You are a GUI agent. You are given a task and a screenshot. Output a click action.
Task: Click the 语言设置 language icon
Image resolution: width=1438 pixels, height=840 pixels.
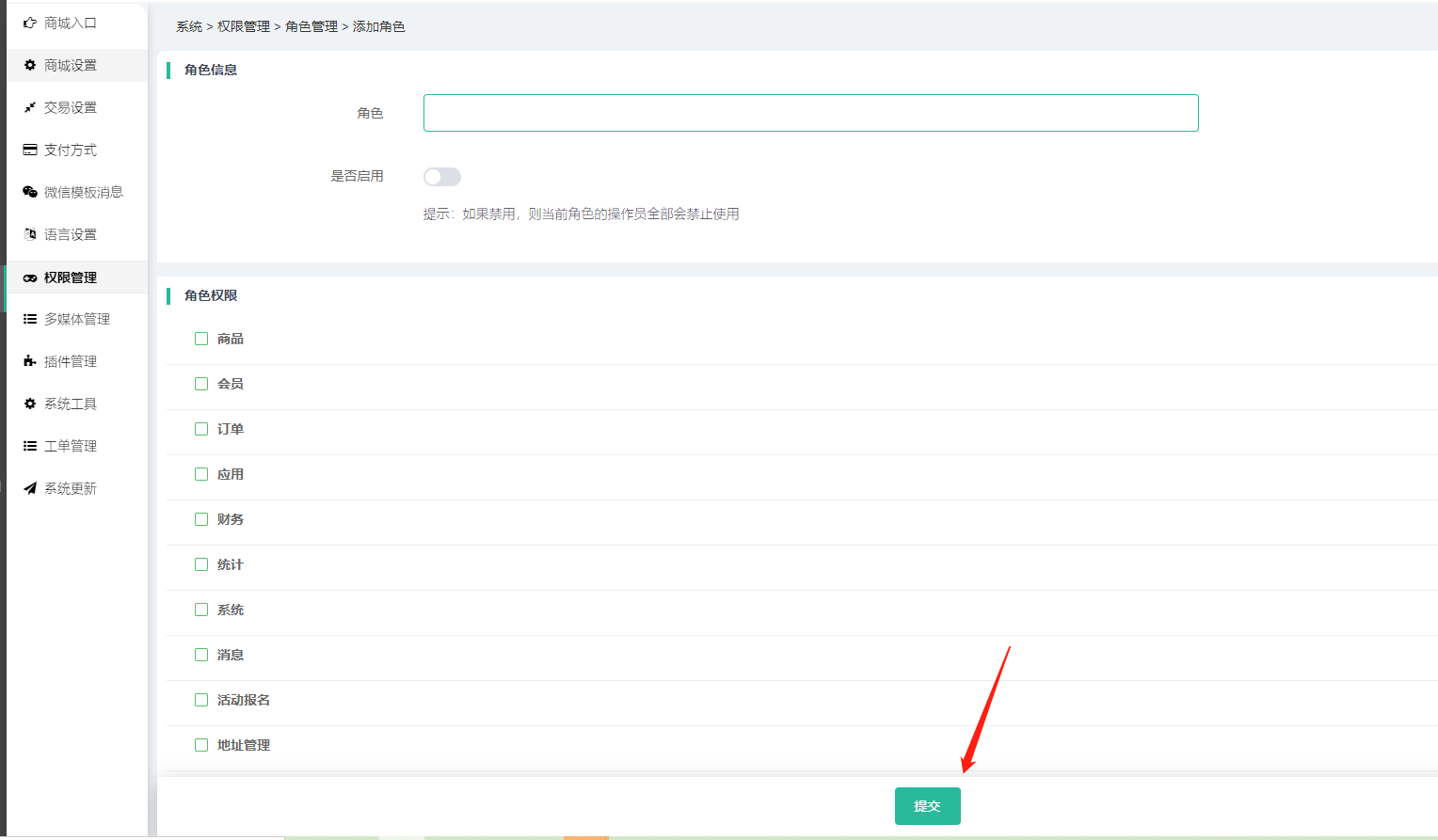[x=30, y=234]
